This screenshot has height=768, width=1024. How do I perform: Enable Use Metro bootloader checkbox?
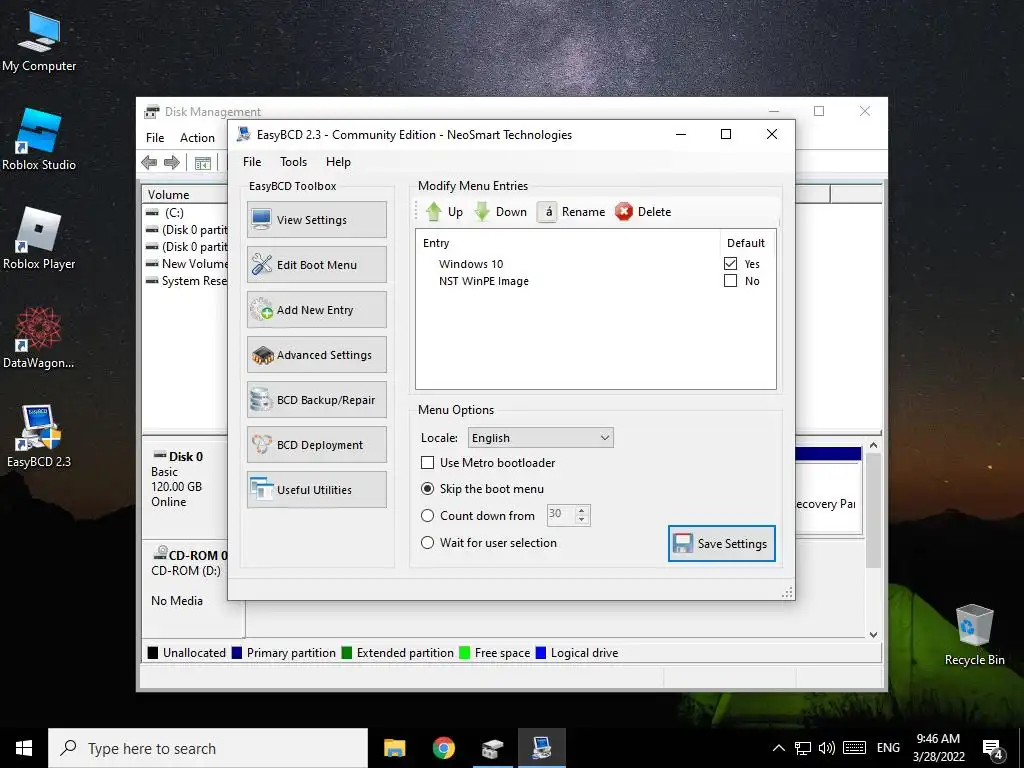click(427, 462)
